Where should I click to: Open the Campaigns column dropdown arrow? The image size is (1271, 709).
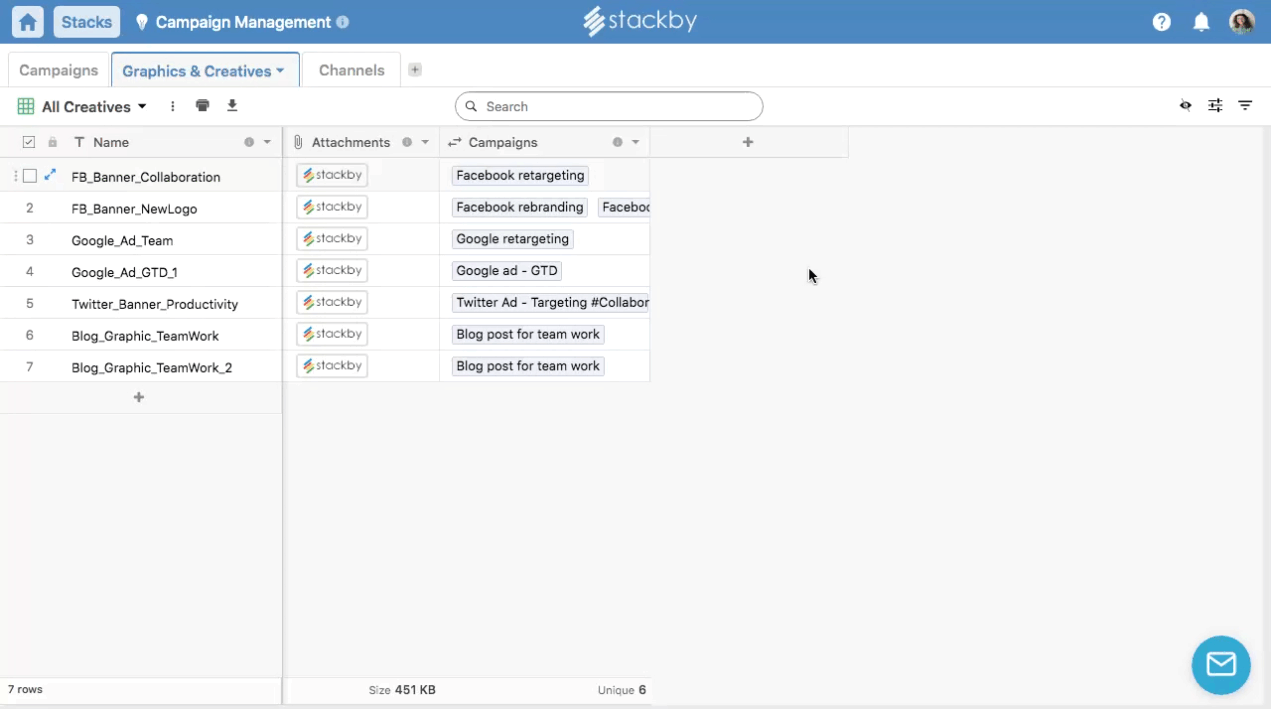[x=635, y=142]
